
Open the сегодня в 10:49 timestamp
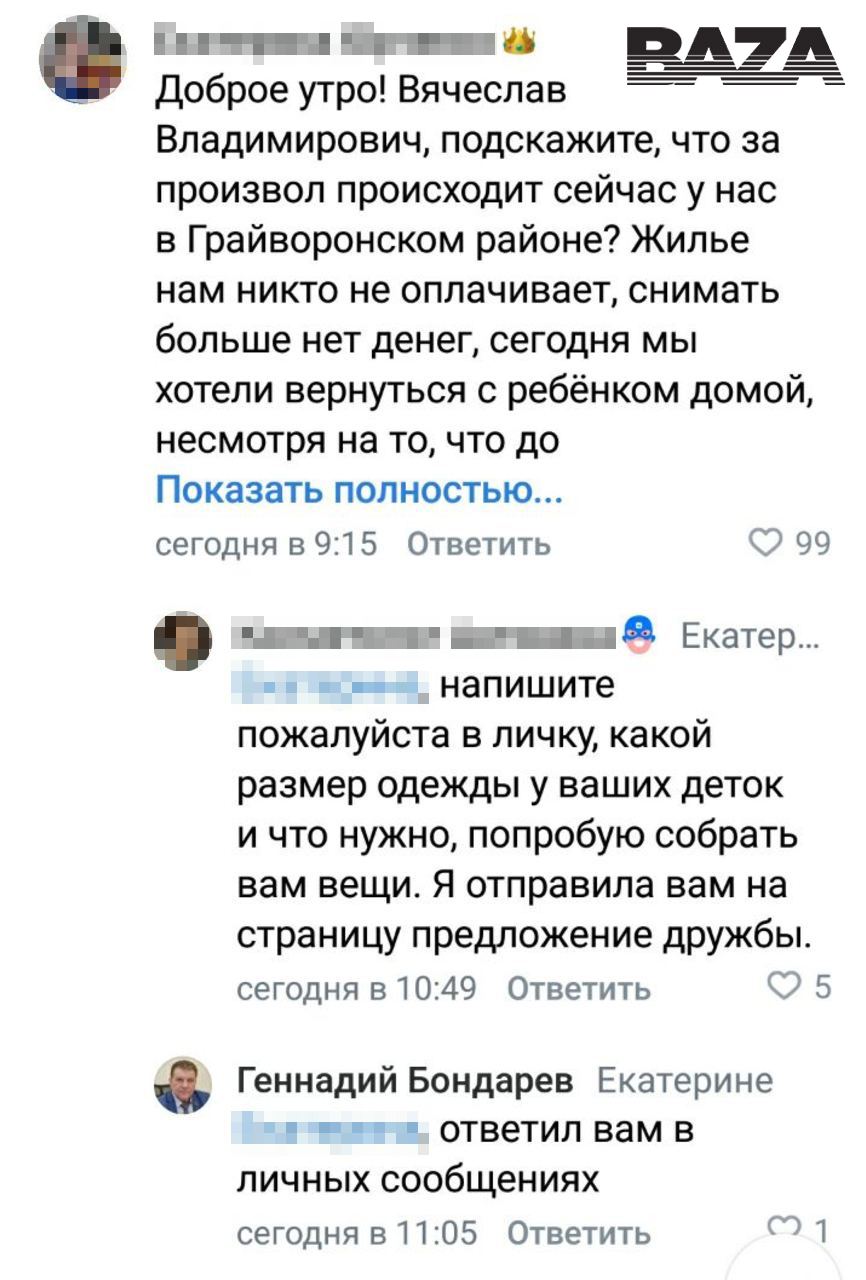click(356, 989)
